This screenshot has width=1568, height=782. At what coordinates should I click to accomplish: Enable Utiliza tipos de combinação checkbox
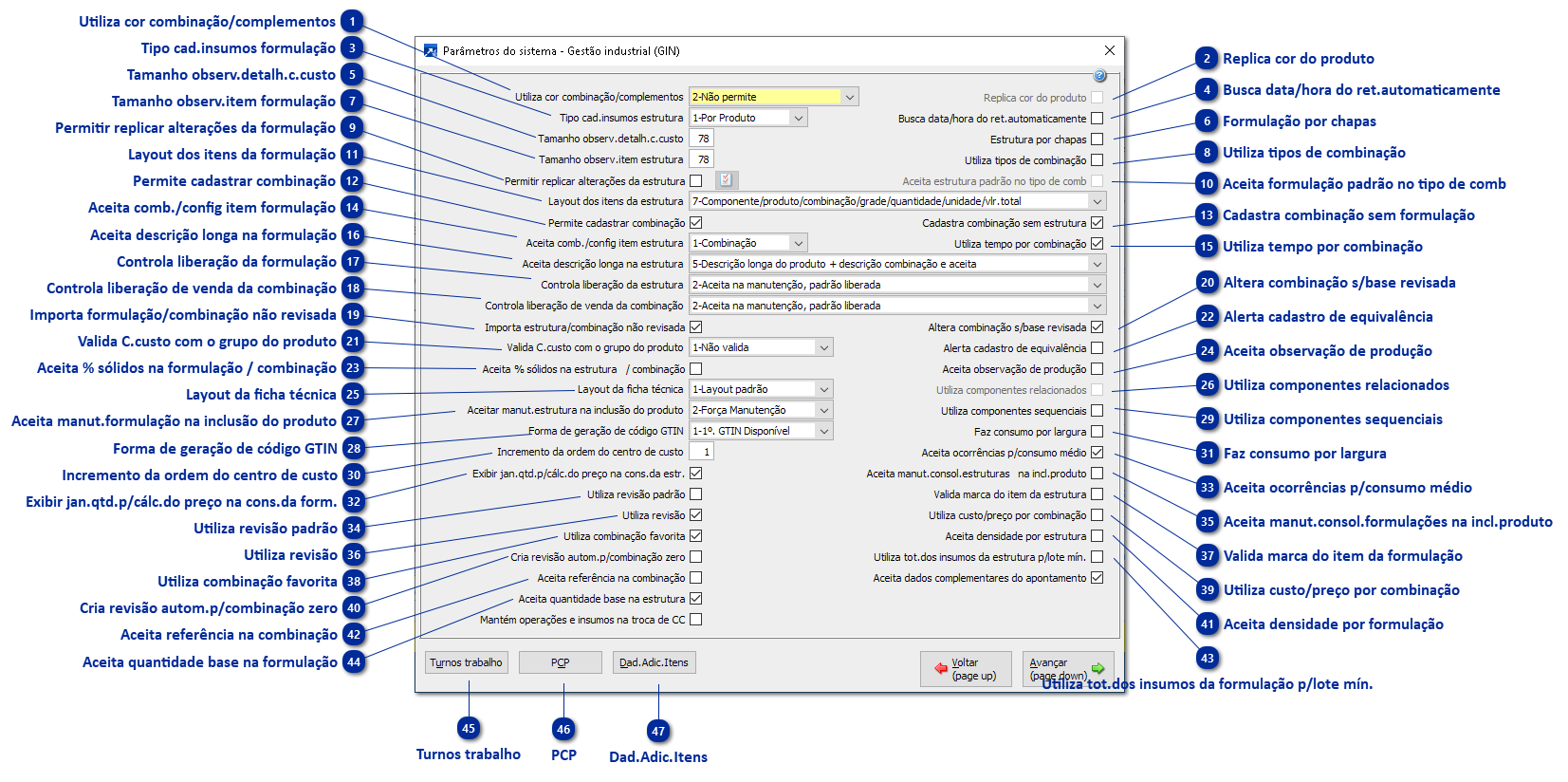coord(1098,160)
